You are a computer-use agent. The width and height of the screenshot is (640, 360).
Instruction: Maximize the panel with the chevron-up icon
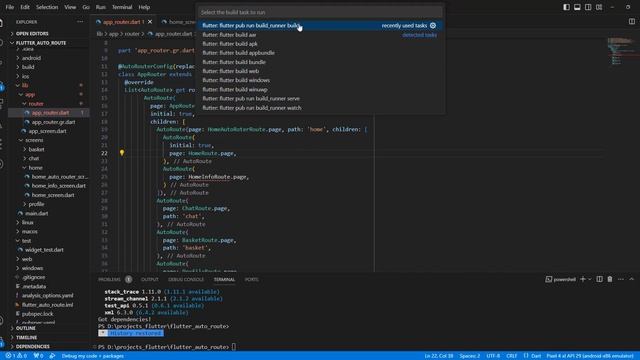click(x=631, y=279)
